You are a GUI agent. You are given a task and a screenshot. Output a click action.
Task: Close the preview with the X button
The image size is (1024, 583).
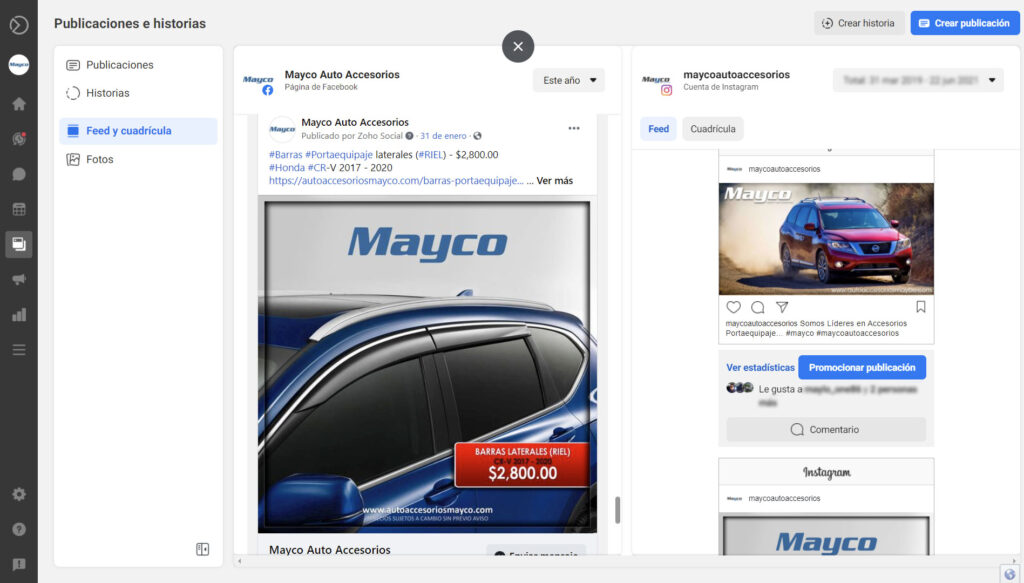point(518,46)
